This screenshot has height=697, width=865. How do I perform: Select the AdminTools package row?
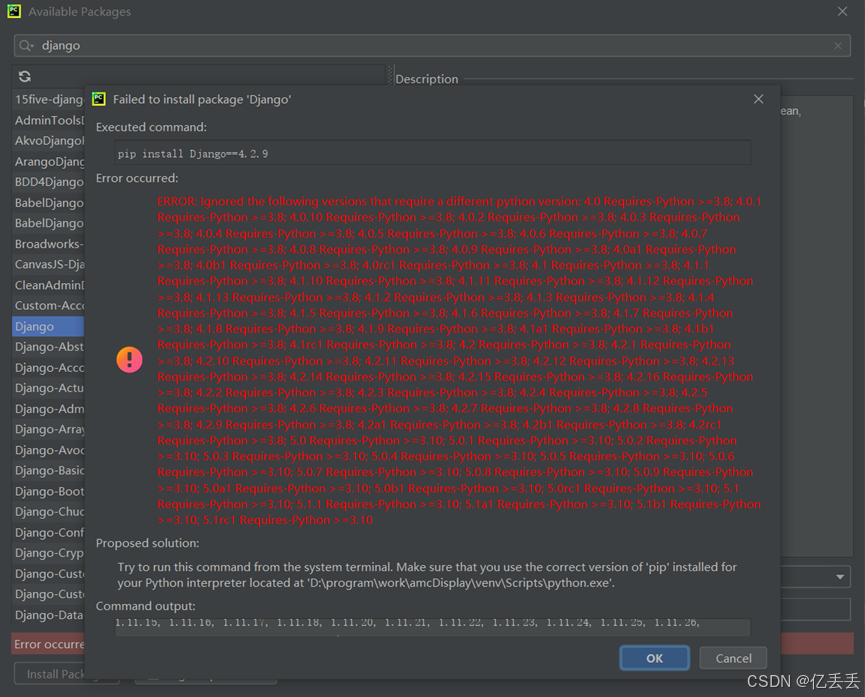coord(49,120)
